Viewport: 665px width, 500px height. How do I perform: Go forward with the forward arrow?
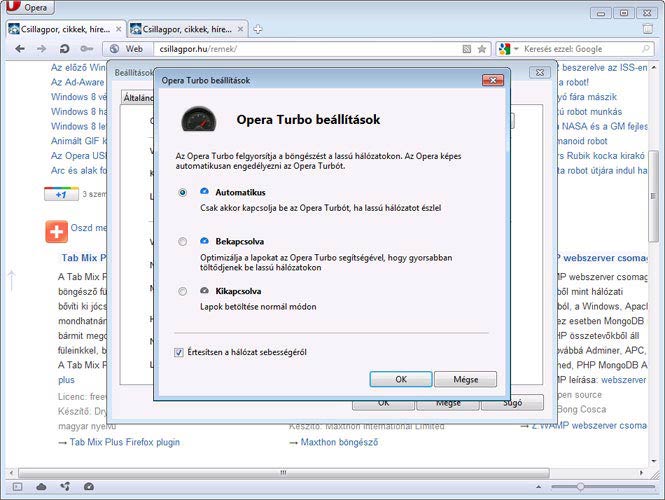tap(42, 49)
